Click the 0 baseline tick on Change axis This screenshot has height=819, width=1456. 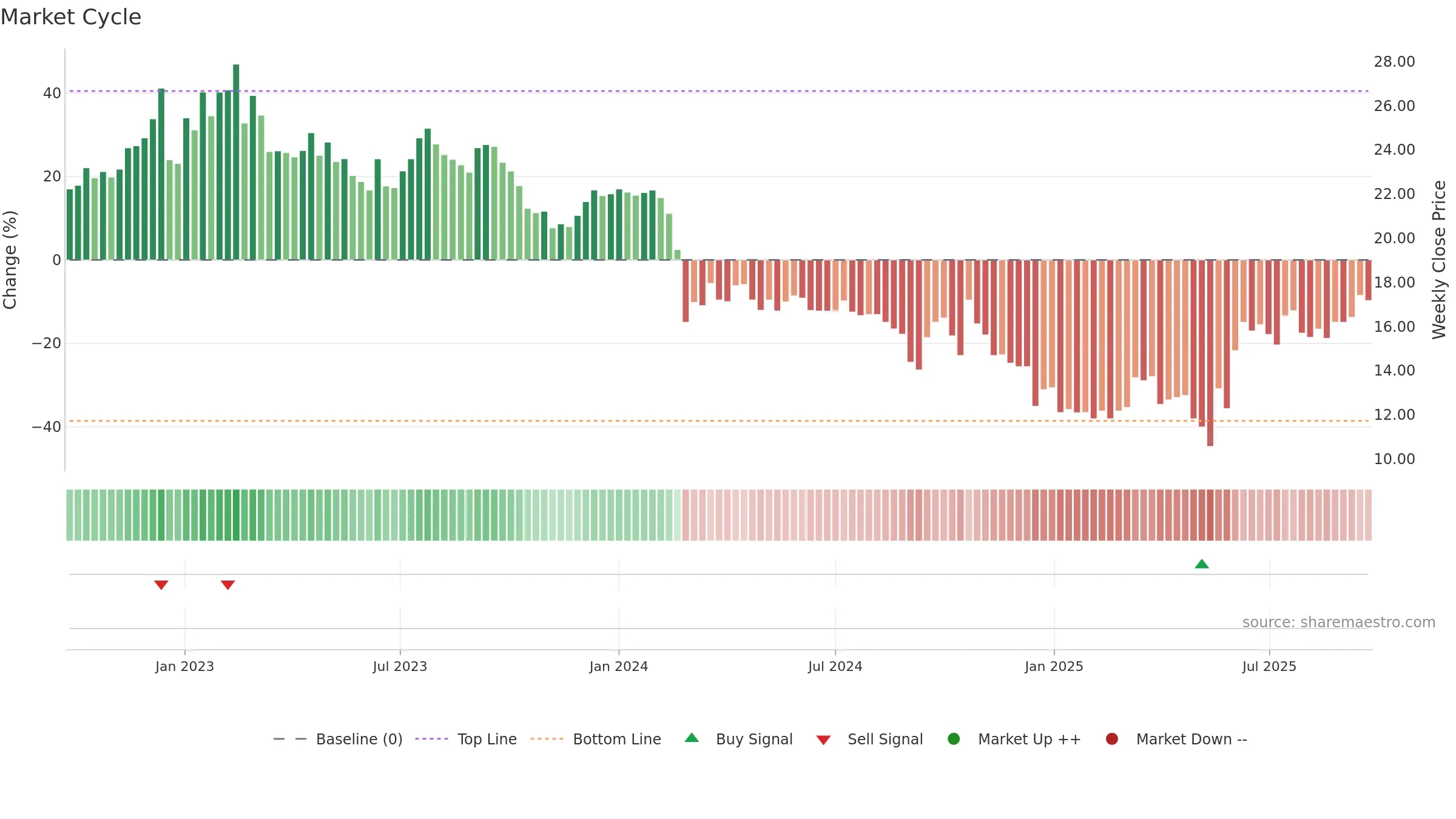click(57, 260)
